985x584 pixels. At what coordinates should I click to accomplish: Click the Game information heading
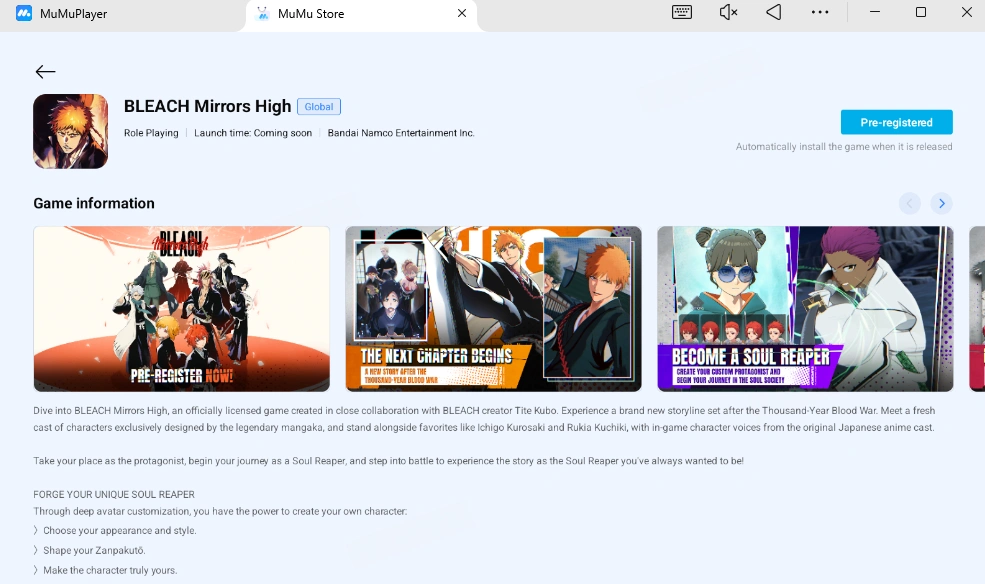tap(94, 203)
